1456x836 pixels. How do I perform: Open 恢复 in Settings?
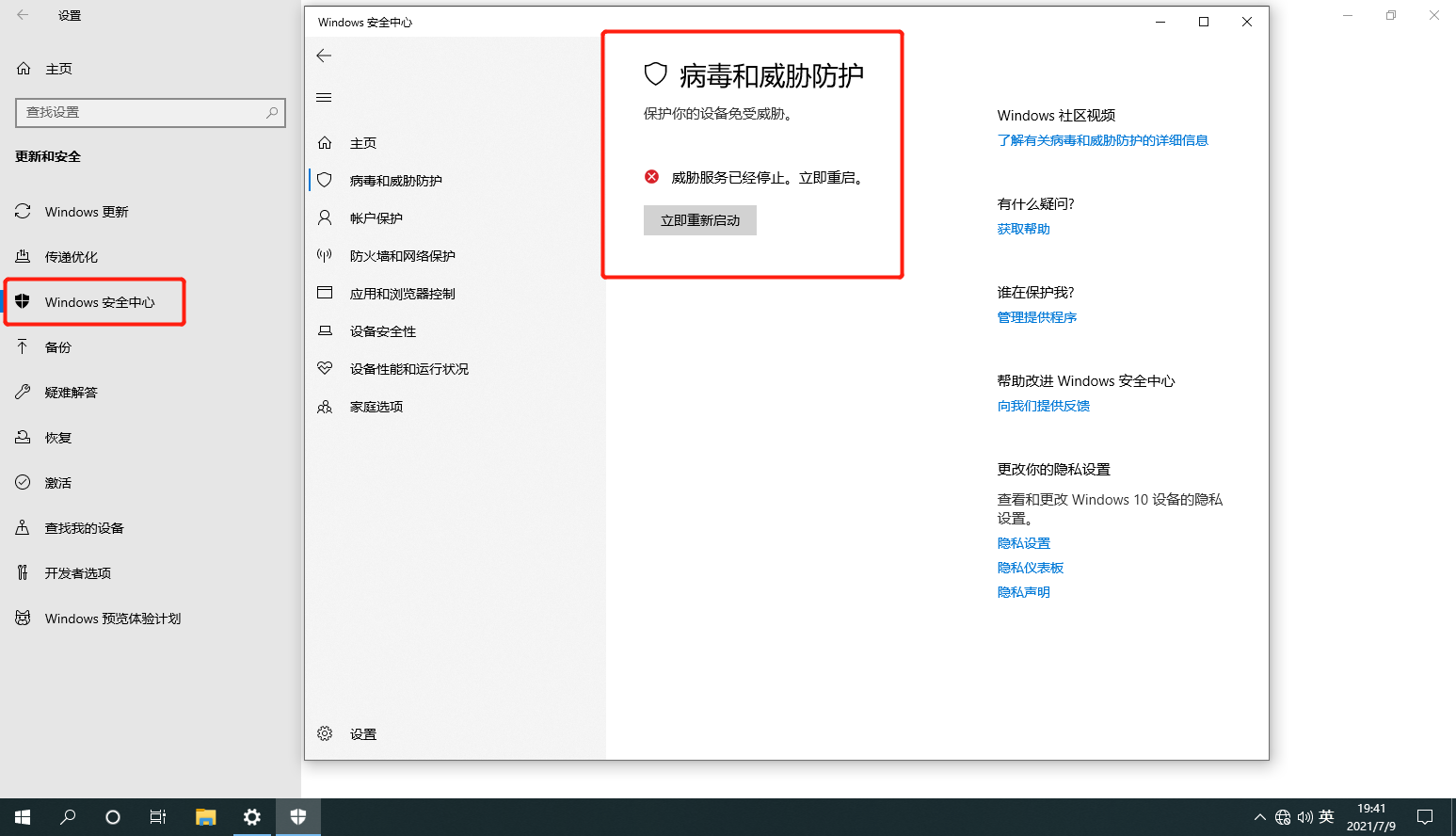[58, 438]
